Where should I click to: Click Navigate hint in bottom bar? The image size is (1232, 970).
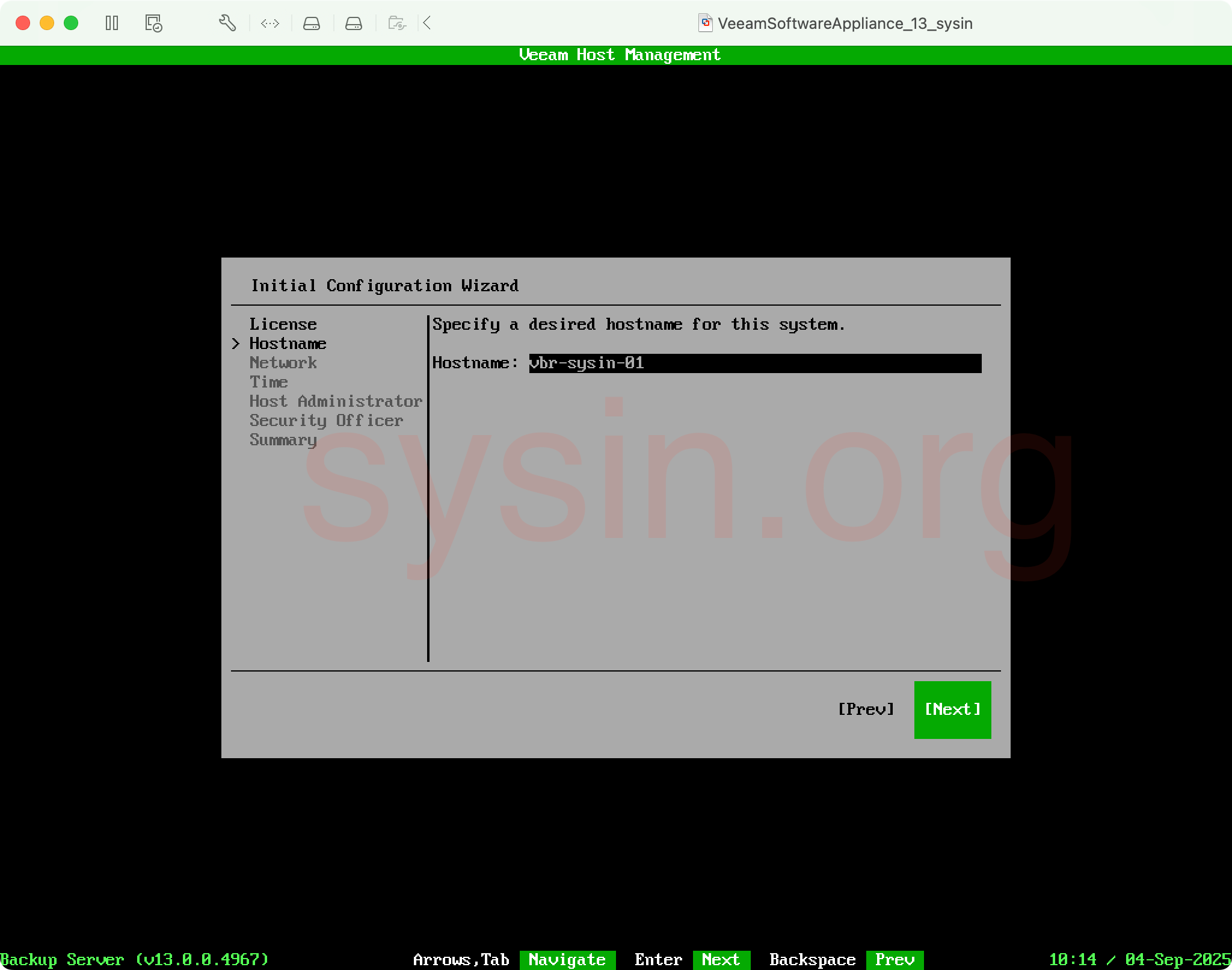click(567, 959)
